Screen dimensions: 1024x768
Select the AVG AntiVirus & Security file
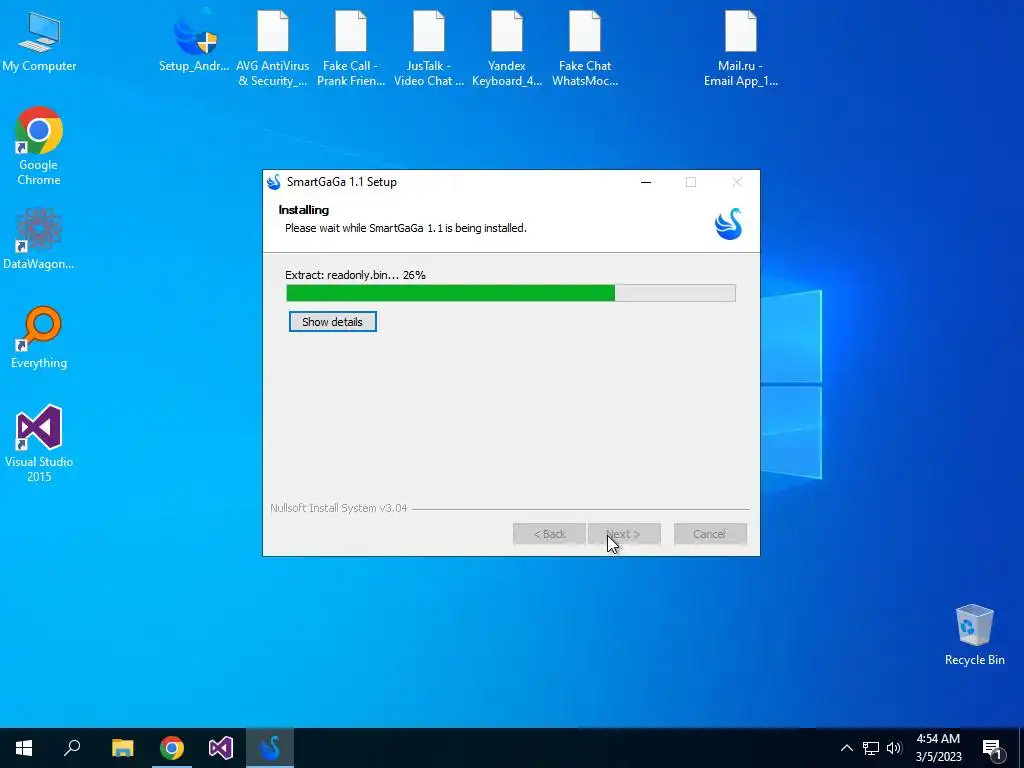pos(272,48)
